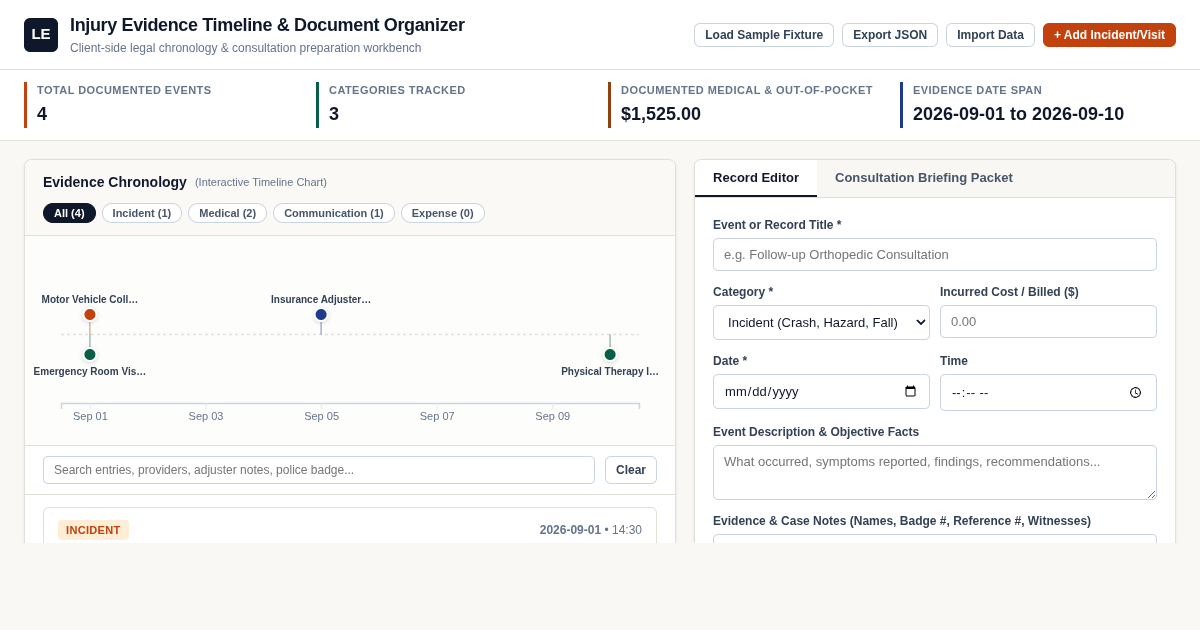Image resolution: width=1200 pixels, height=630 pixels.
Task: Focus the Event Description textarea
Action: [935, 472]
